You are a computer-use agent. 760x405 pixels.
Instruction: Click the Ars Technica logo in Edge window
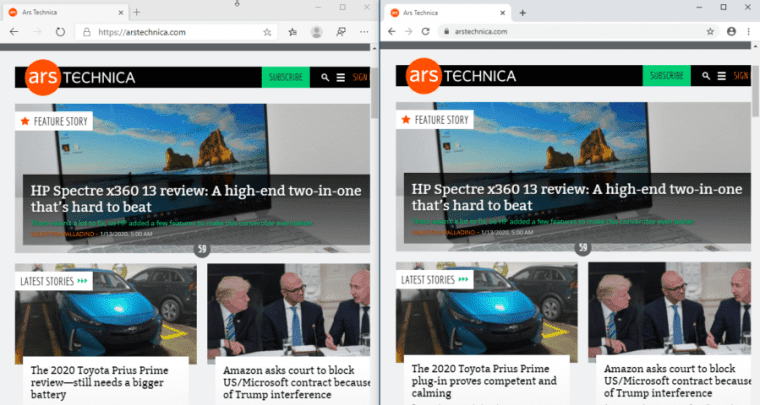click(x=80, y=78)
